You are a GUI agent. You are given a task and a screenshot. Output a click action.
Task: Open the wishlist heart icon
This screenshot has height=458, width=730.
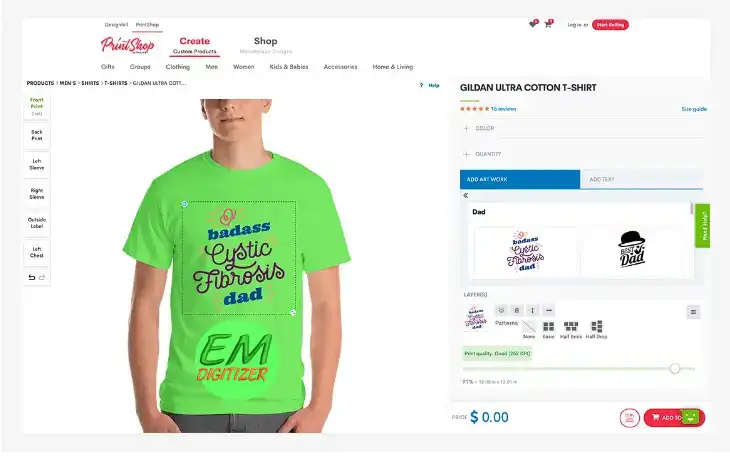point(533,24)
